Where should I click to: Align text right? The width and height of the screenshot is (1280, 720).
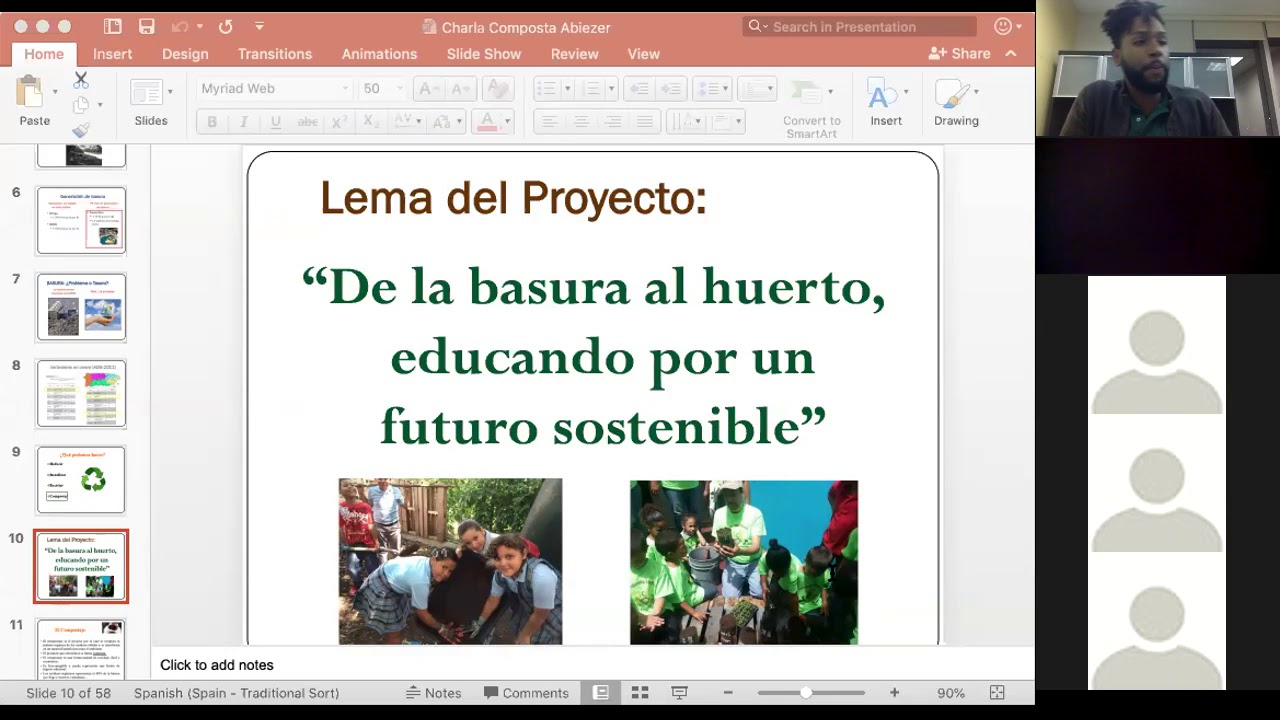613,122
